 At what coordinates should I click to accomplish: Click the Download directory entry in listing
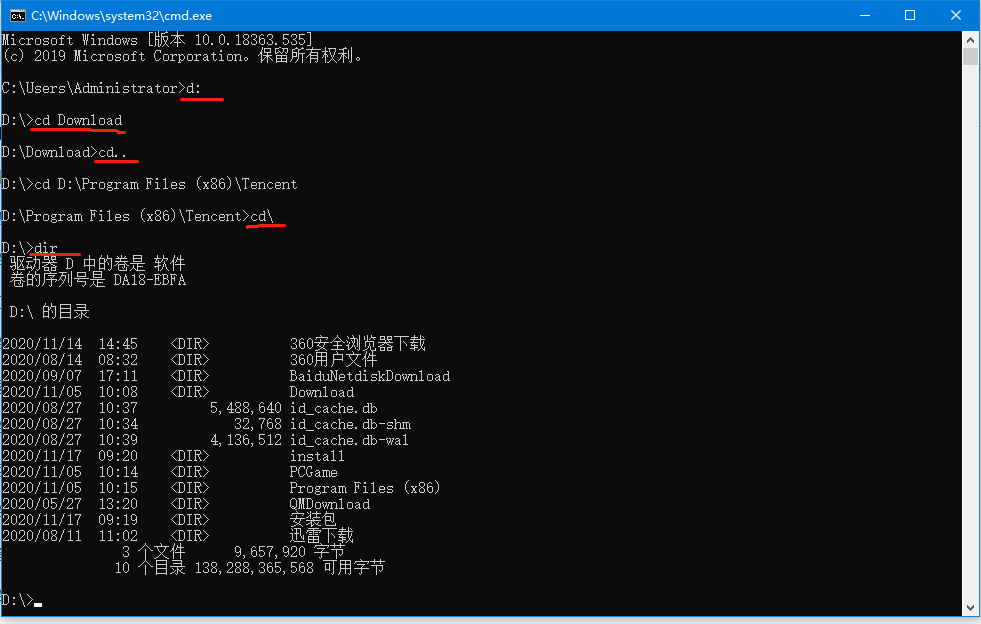[322, 392]
